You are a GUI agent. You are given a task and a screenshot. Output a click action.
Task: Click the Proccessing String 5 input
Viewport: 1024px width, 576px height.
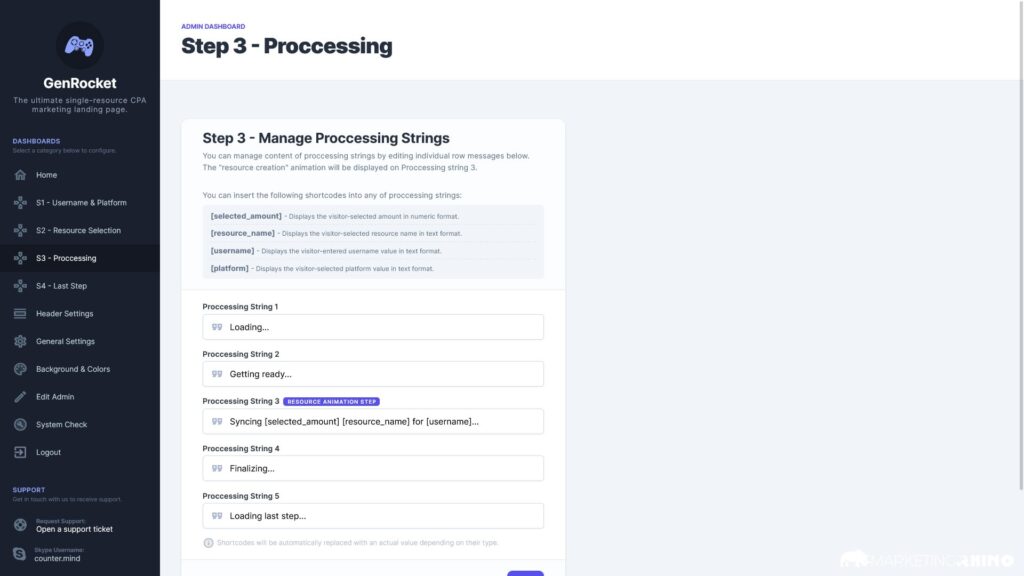coord(373,516)
